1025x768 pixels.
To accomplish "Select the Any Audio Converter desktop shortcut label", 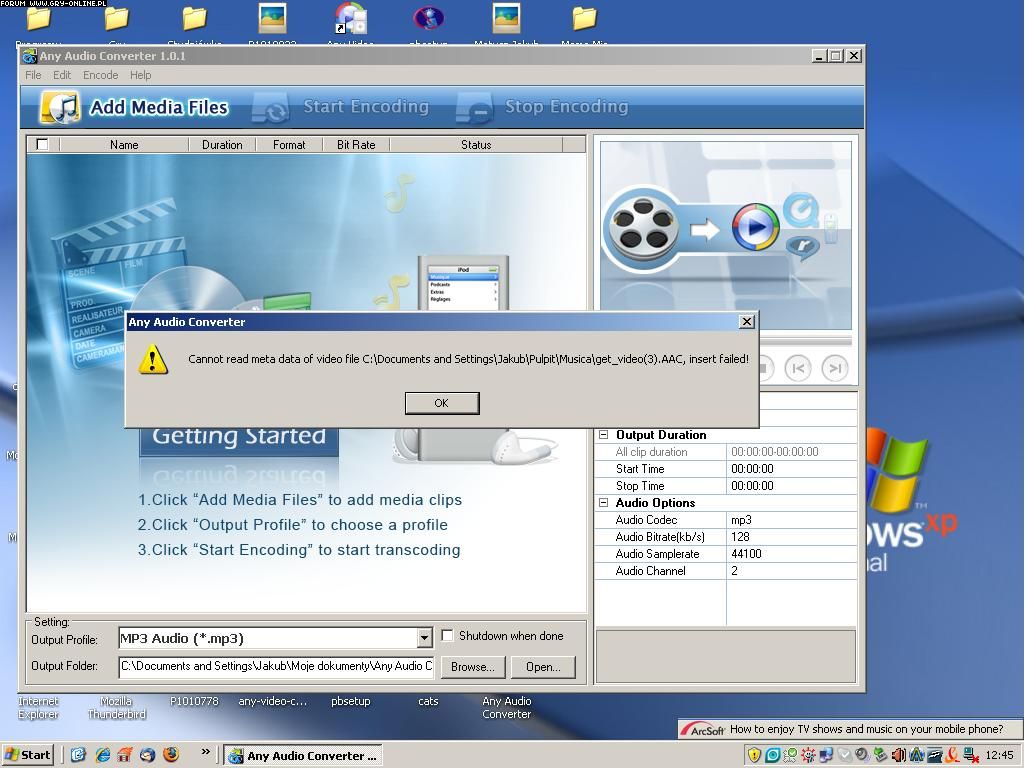I will coord(507,707).
